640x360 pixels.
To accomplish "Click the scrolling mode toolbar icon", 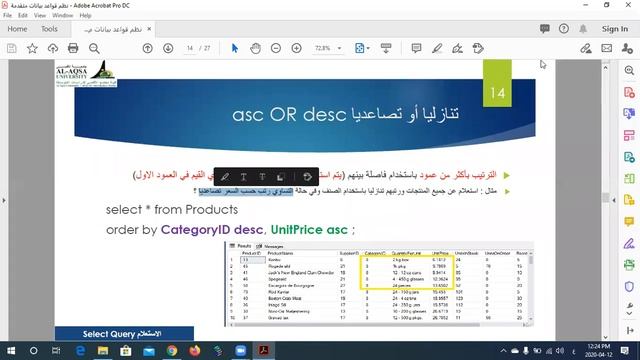I will (386, 49).
